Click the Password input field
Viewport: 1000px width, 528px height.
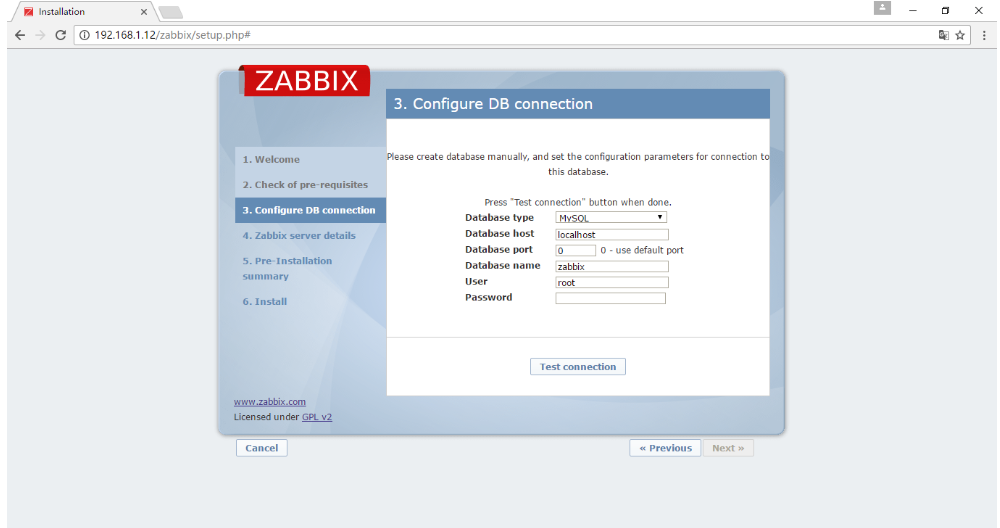[610, 298]
